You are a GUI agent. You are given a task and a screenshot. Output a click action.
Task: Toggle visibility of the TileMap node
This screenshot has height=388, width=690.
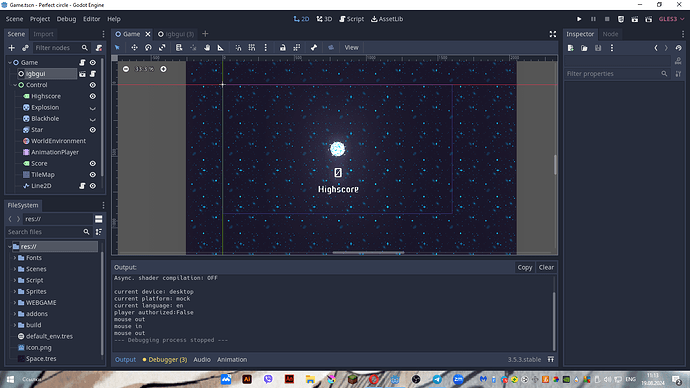click(93, 175)
